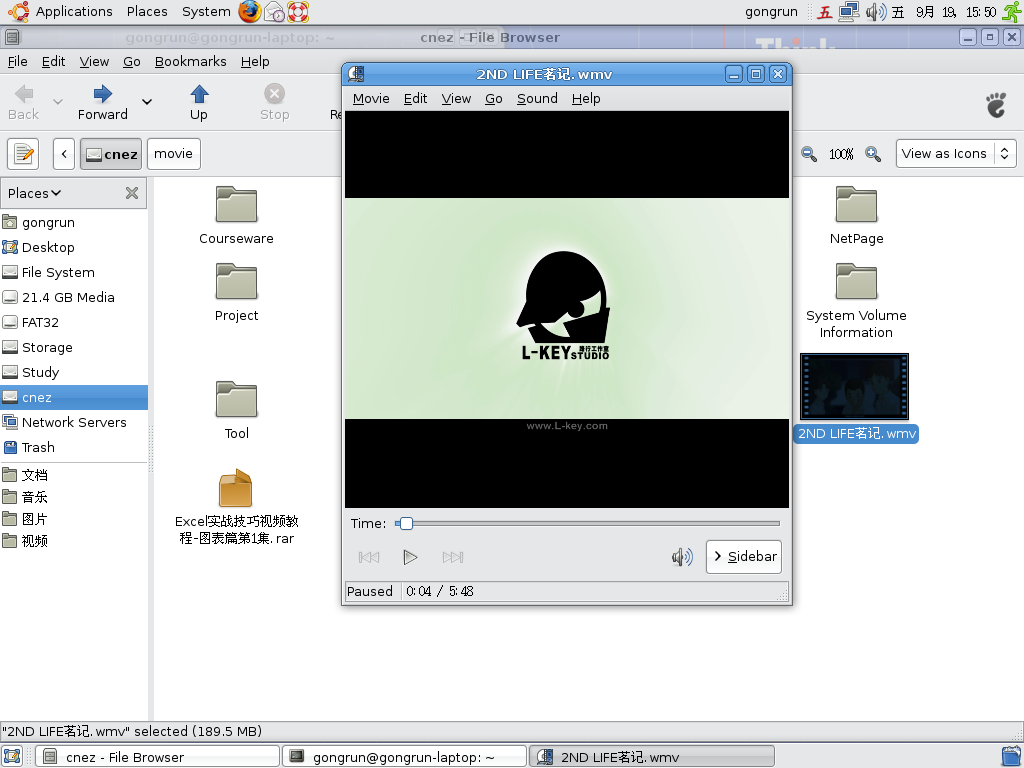1024x768 pixels.
Task: Open the Bookmarks menu in File Browser
Action: pyautogui.click(x=191, y=61)
